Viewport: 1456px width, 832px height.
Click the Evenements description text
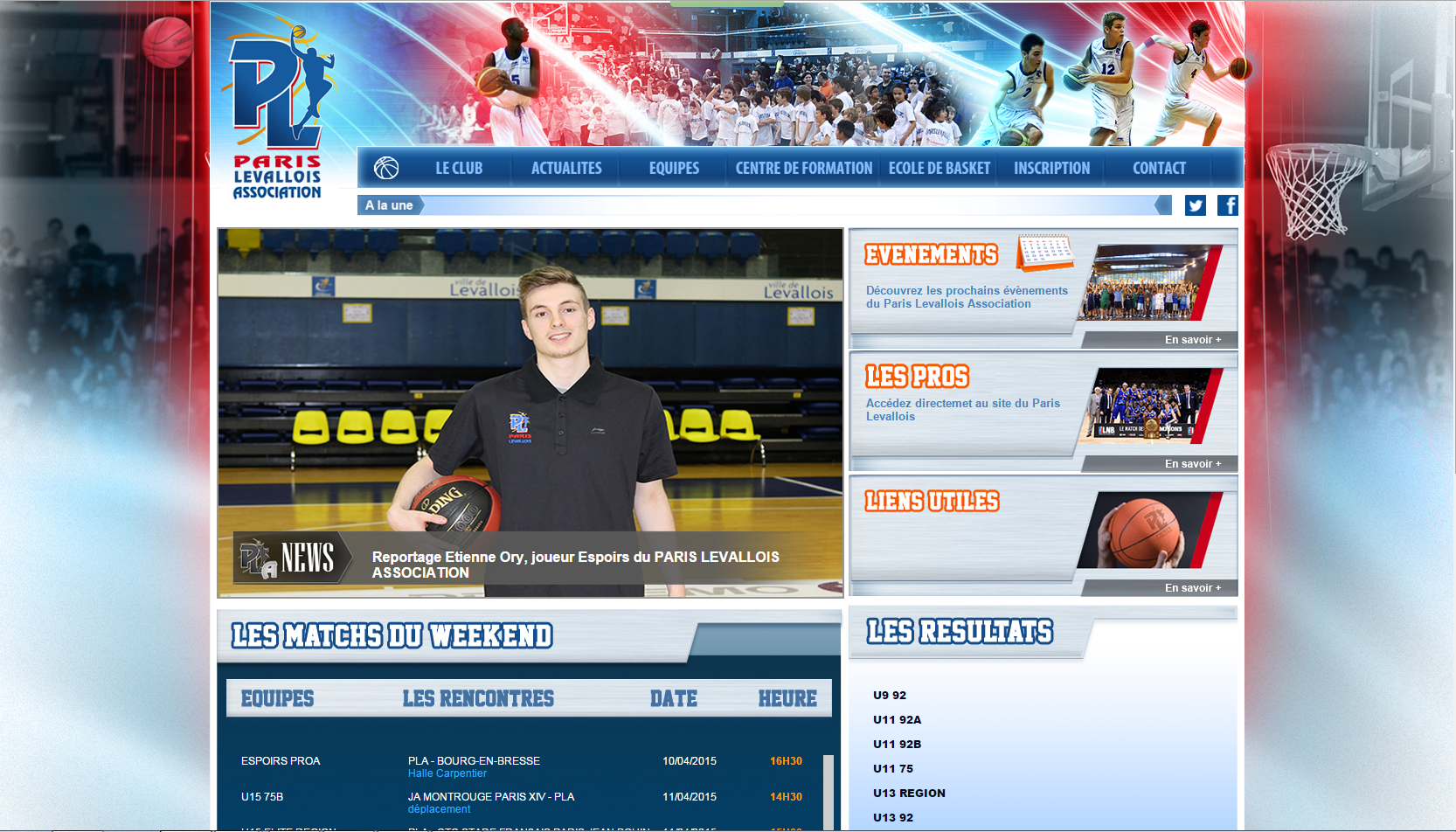pyautogui.click(x=967, y=297)
